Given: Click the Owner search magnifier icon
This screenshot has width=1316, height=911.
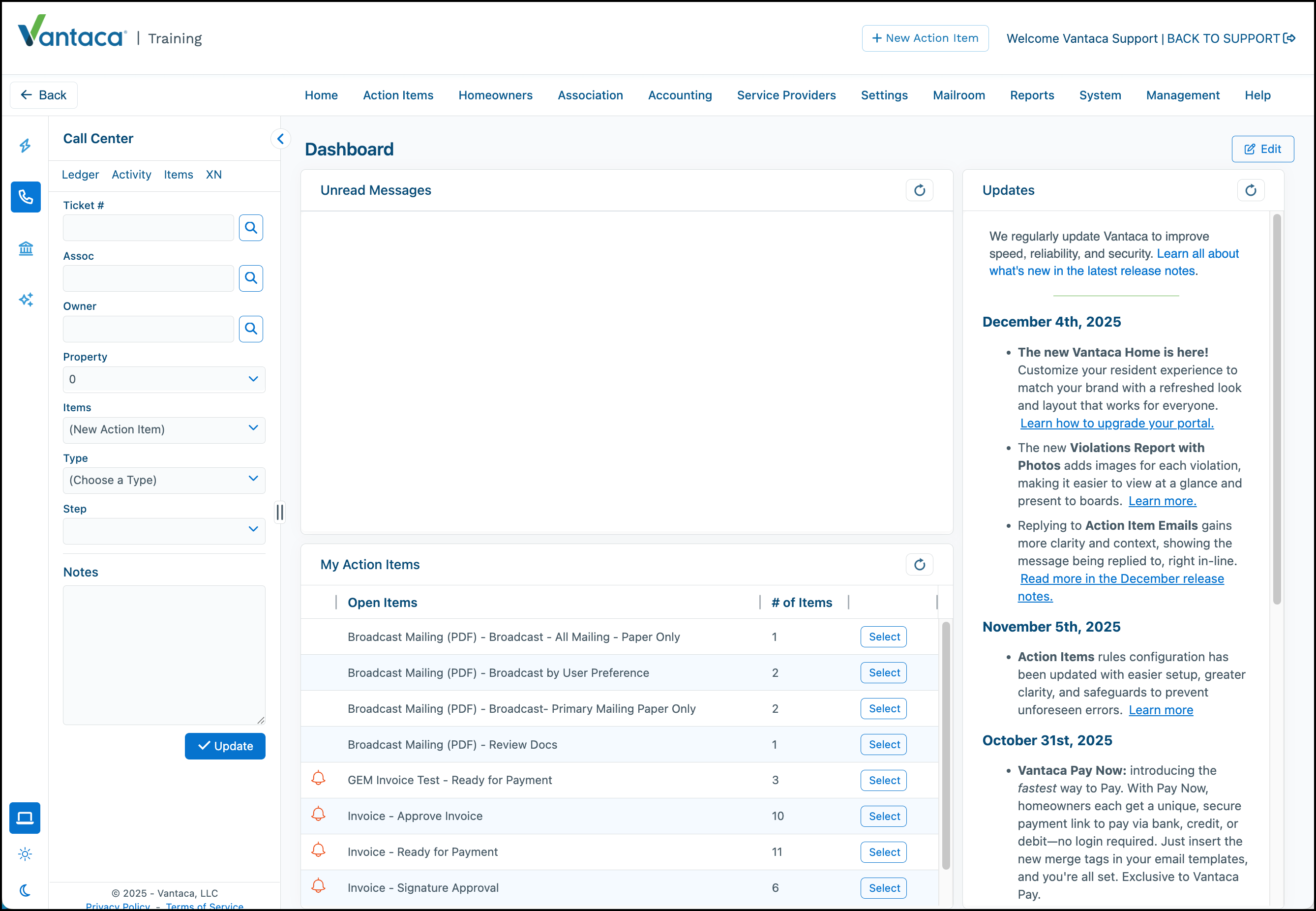Looking at the screenshot, I should point(250,329).
